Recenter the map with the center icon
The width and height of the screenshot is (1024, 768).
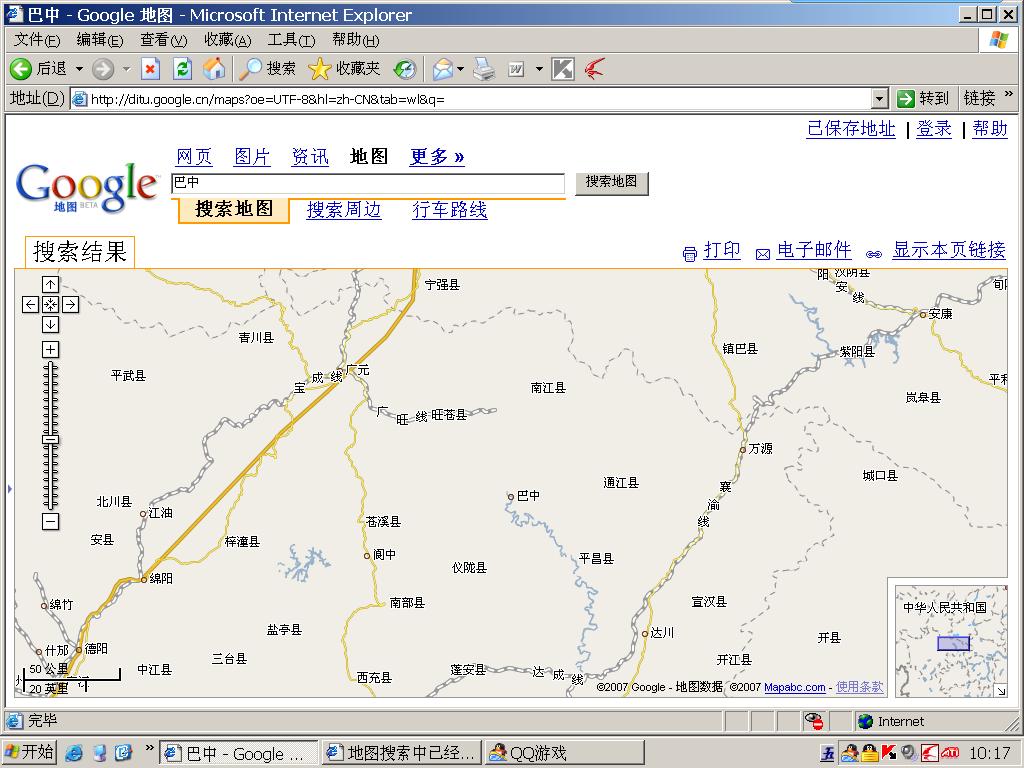(50, 304)
